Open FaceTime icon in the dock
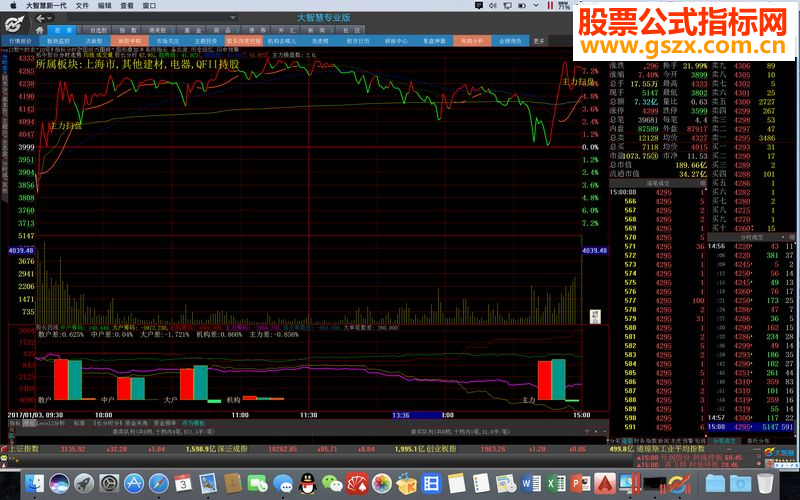The height and width of the screenshot is (500, 800). (x=258, y=483)
